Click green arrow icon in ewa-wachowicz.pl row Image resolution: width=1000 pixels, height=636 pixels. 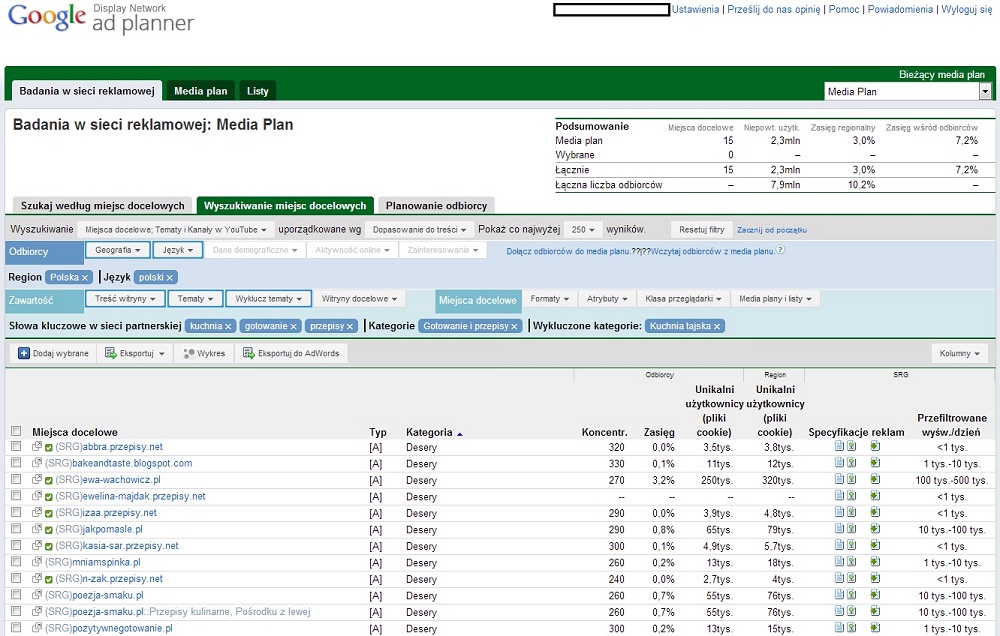point(875,479)
